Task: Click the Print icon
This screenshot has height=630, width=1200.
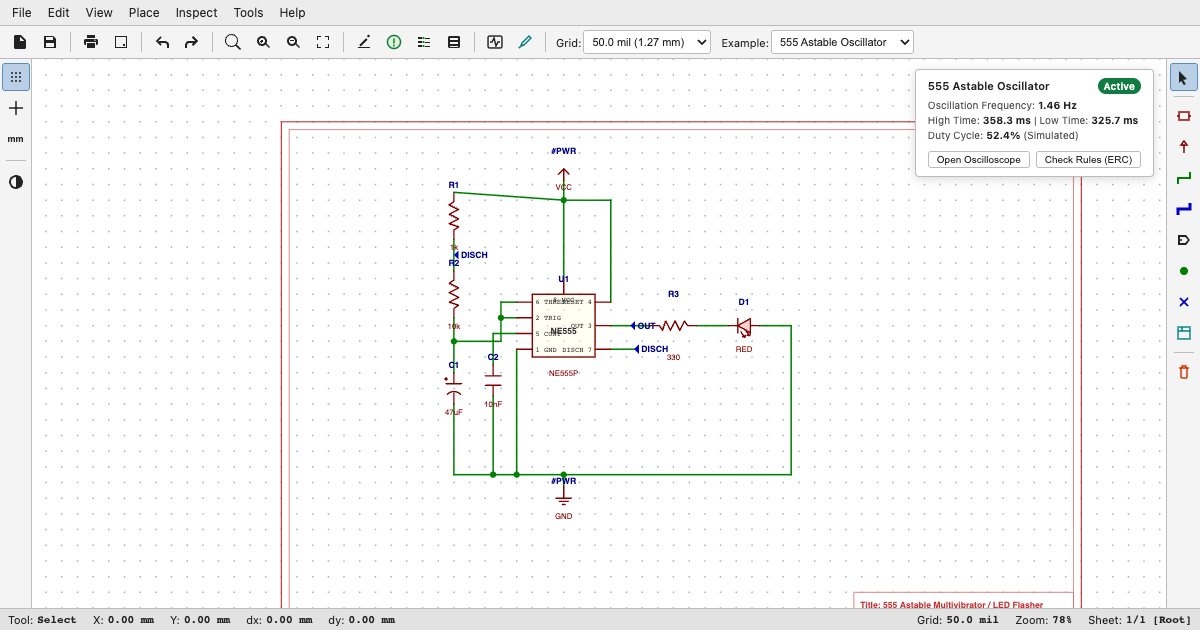Action: point(91,42)
